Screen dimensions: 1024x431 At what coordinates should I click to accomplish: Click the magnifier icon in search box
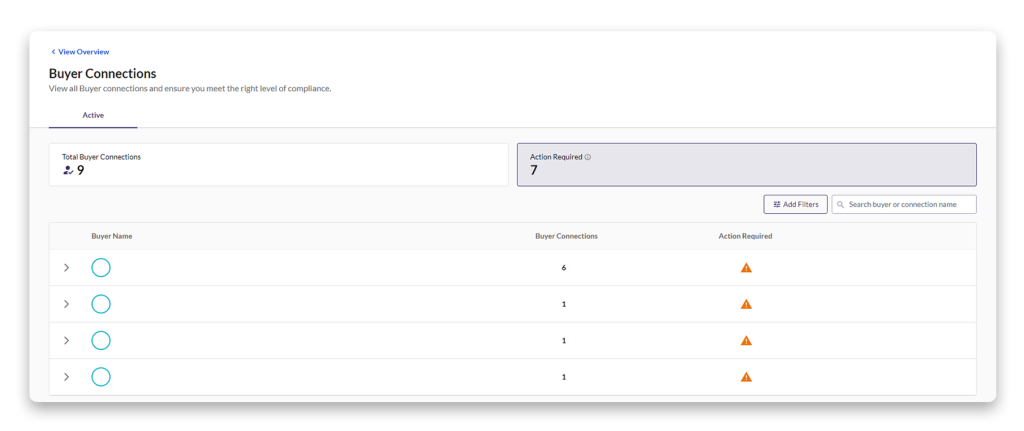tap(841, 204)
